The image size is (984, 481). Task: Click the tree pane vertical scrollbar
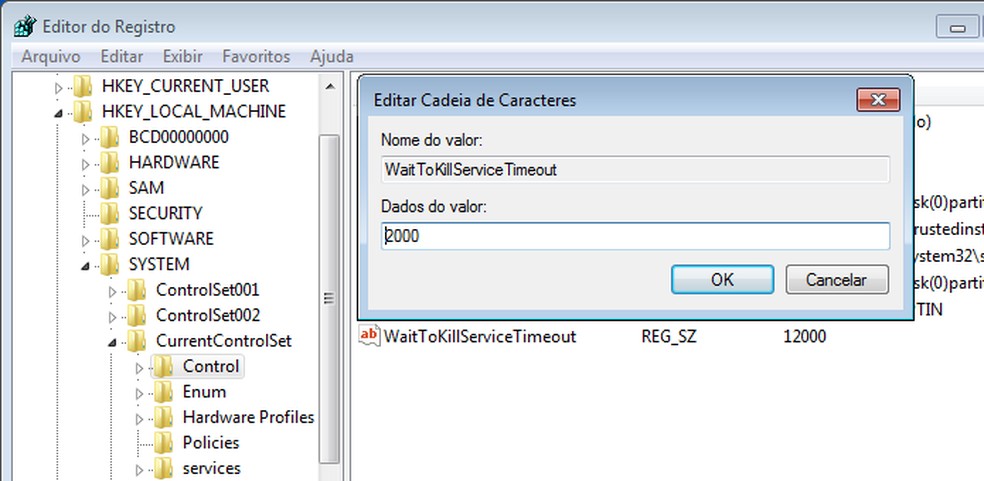(329, 298)
